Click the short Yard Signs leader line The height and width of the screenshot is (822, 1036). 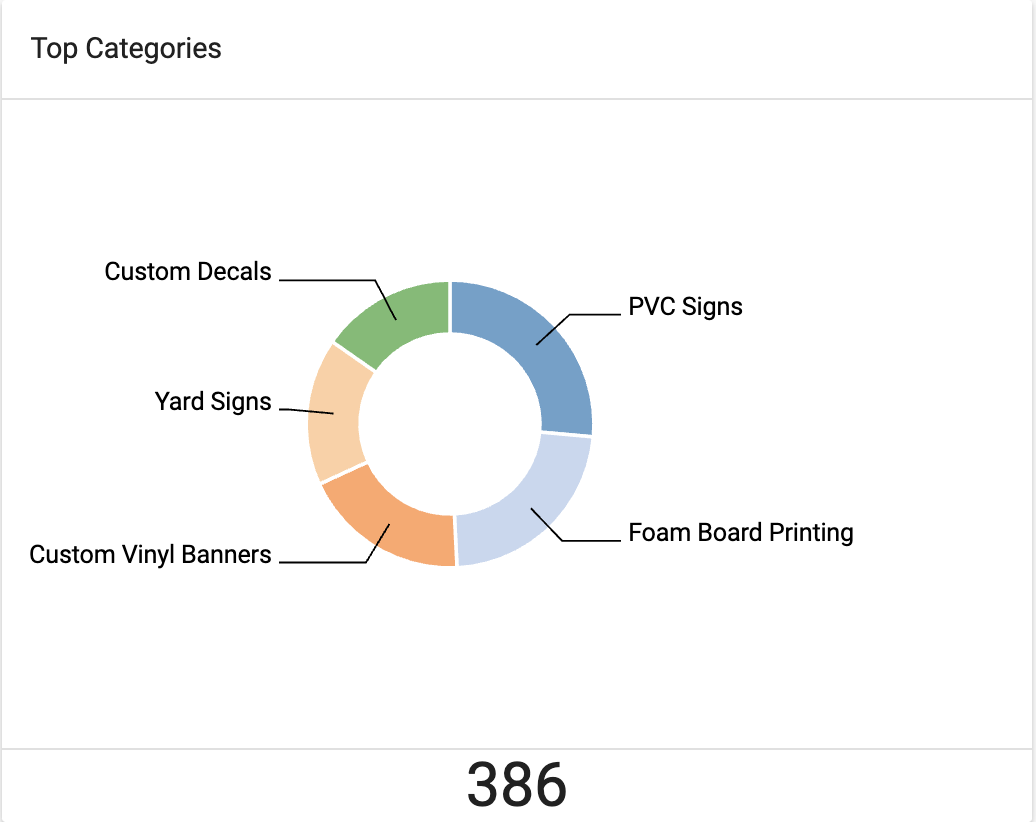coord(307,411)
